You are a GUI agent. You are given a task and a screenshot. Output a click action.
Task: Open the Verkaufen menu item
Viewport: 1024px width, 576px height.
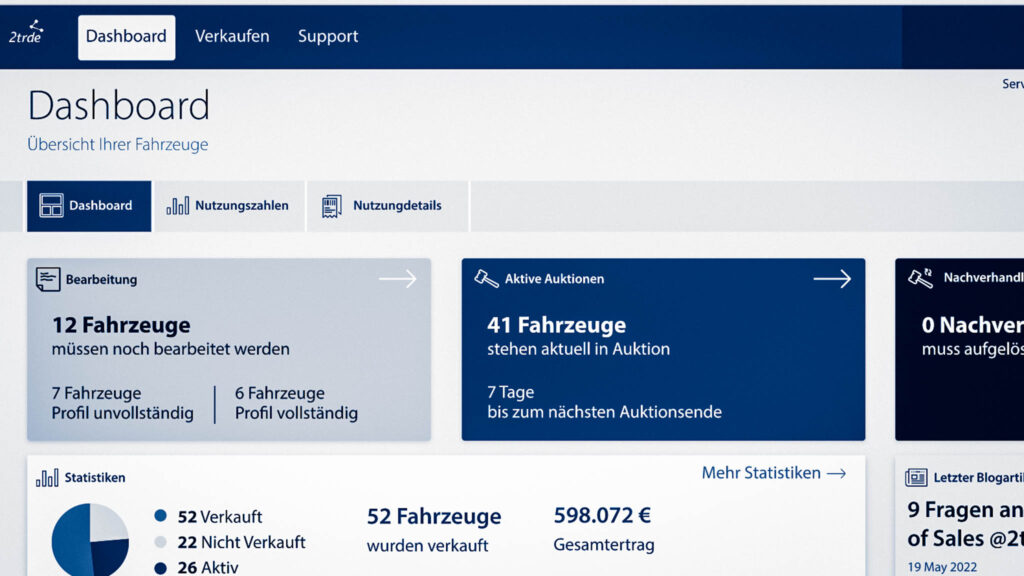point(232,37)
